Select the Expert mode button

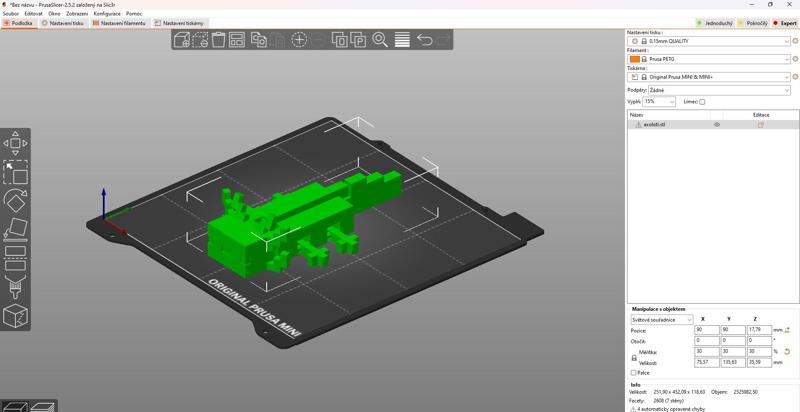click(x=783, y=23)
